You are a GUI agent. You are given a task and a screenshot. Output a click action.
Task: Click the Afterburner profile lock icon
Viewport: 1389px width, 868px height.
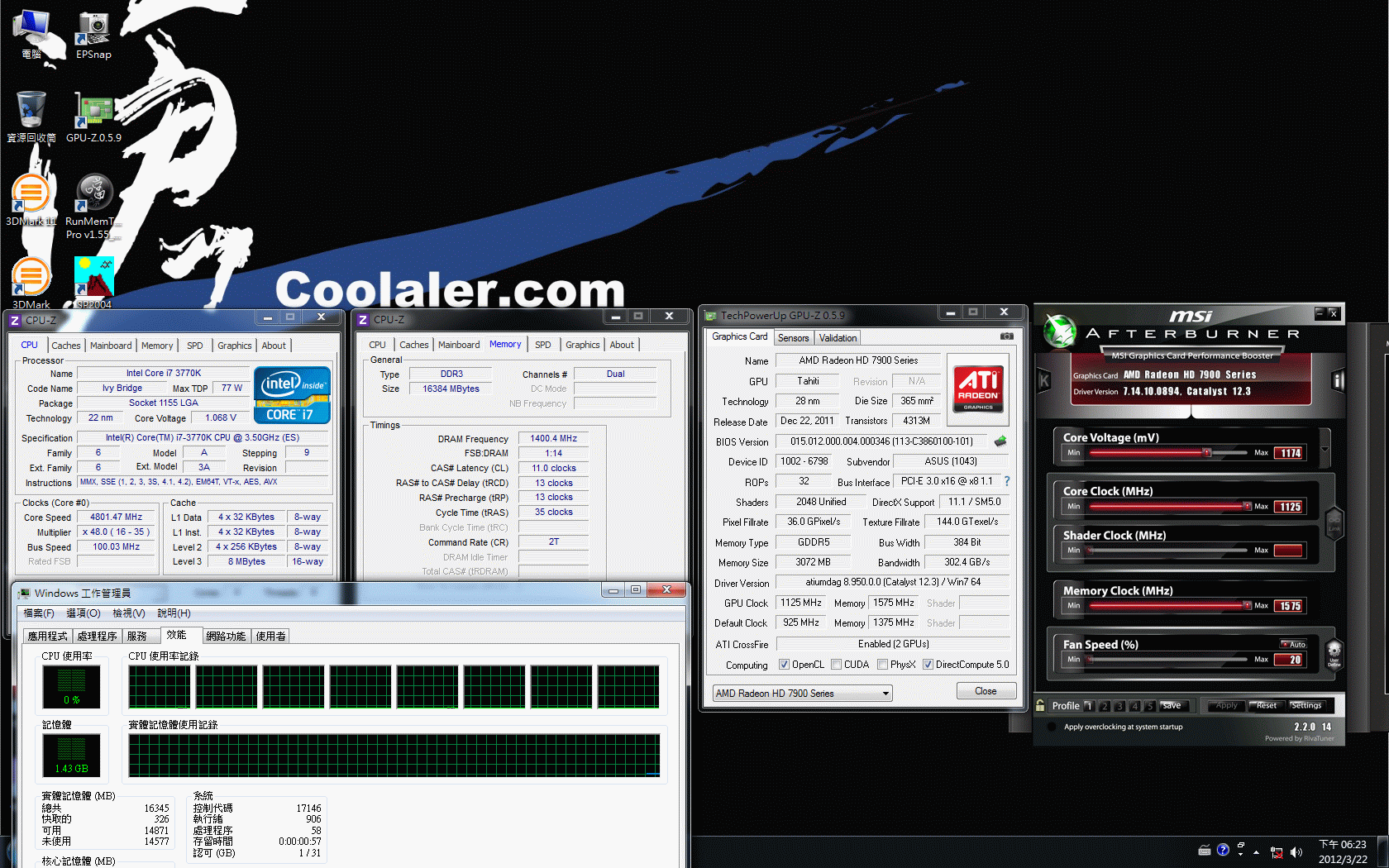pyautogui.click(x=1040, y=705)
